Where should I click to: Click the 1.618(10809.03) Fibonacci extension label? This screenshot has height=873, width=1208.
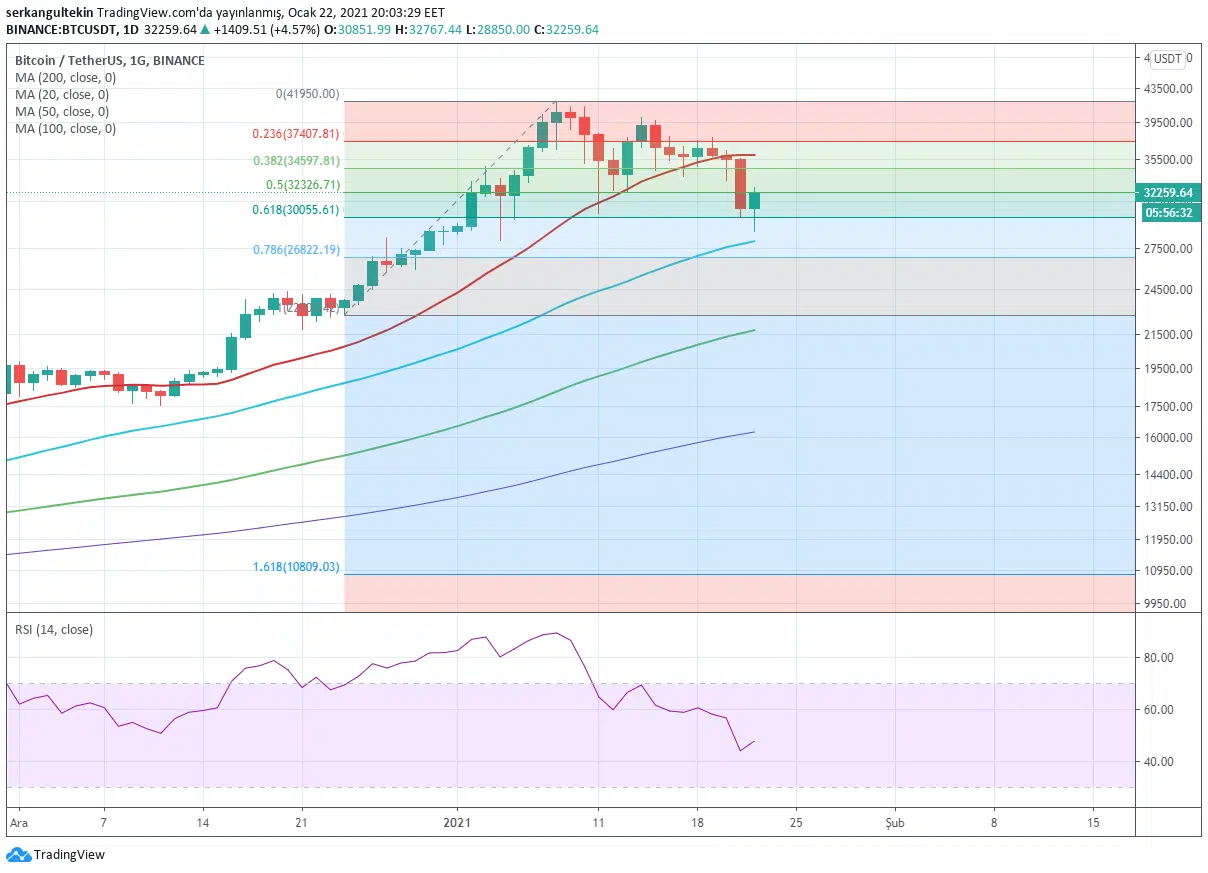coord(295,566)
